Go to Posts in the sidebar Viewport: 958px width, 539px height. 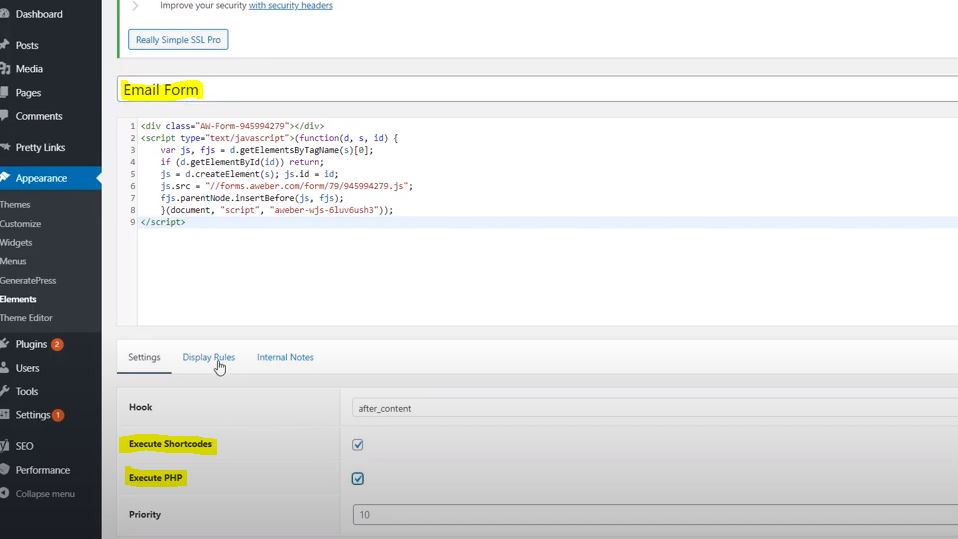pos(27,45)
